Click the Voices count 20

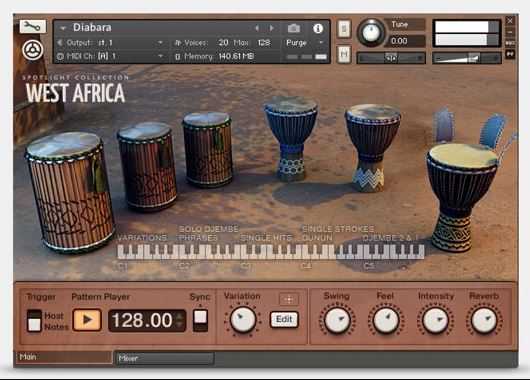pos(223,43)
